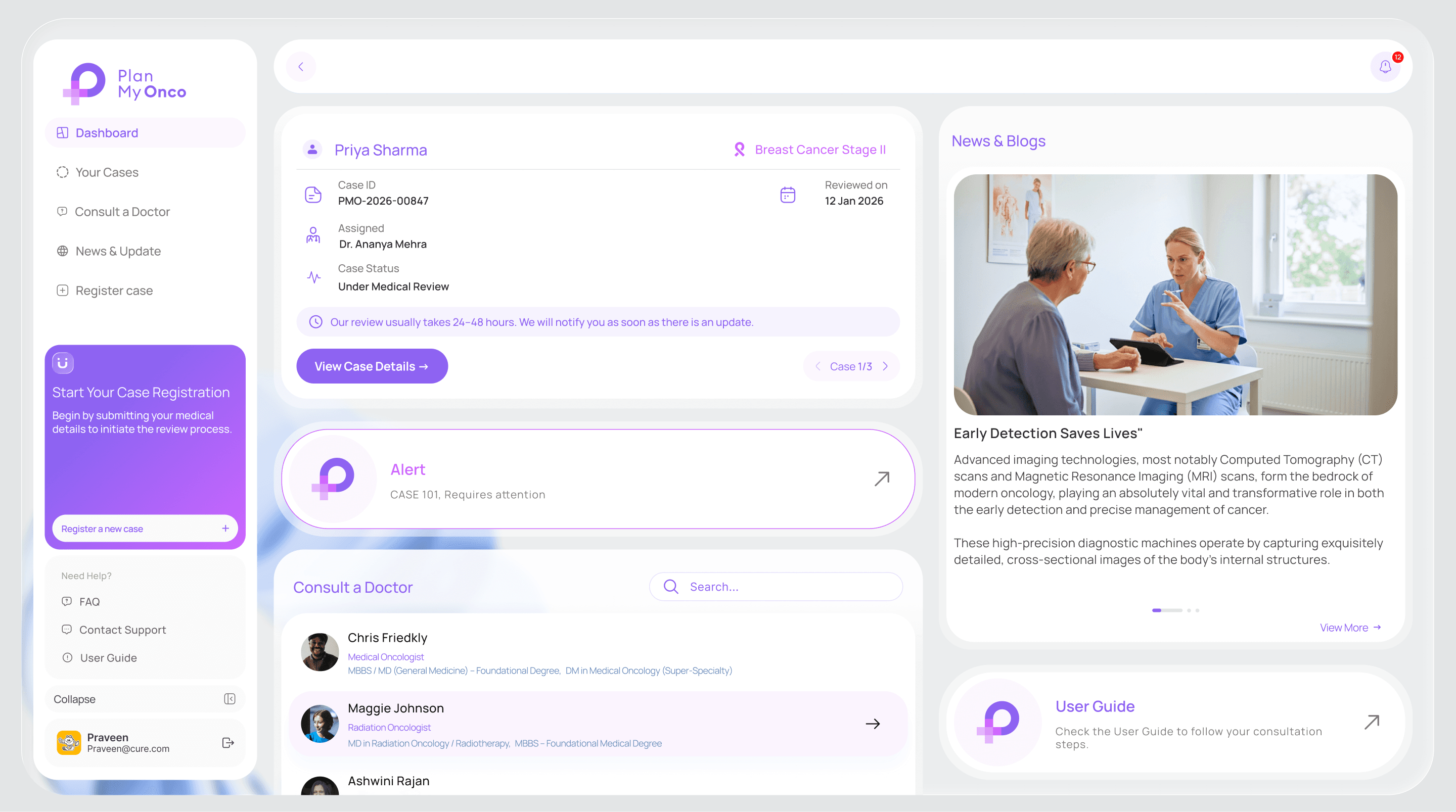Click the back arrow in top bar
Screen dimensions: 1456x812
(301, 67)
